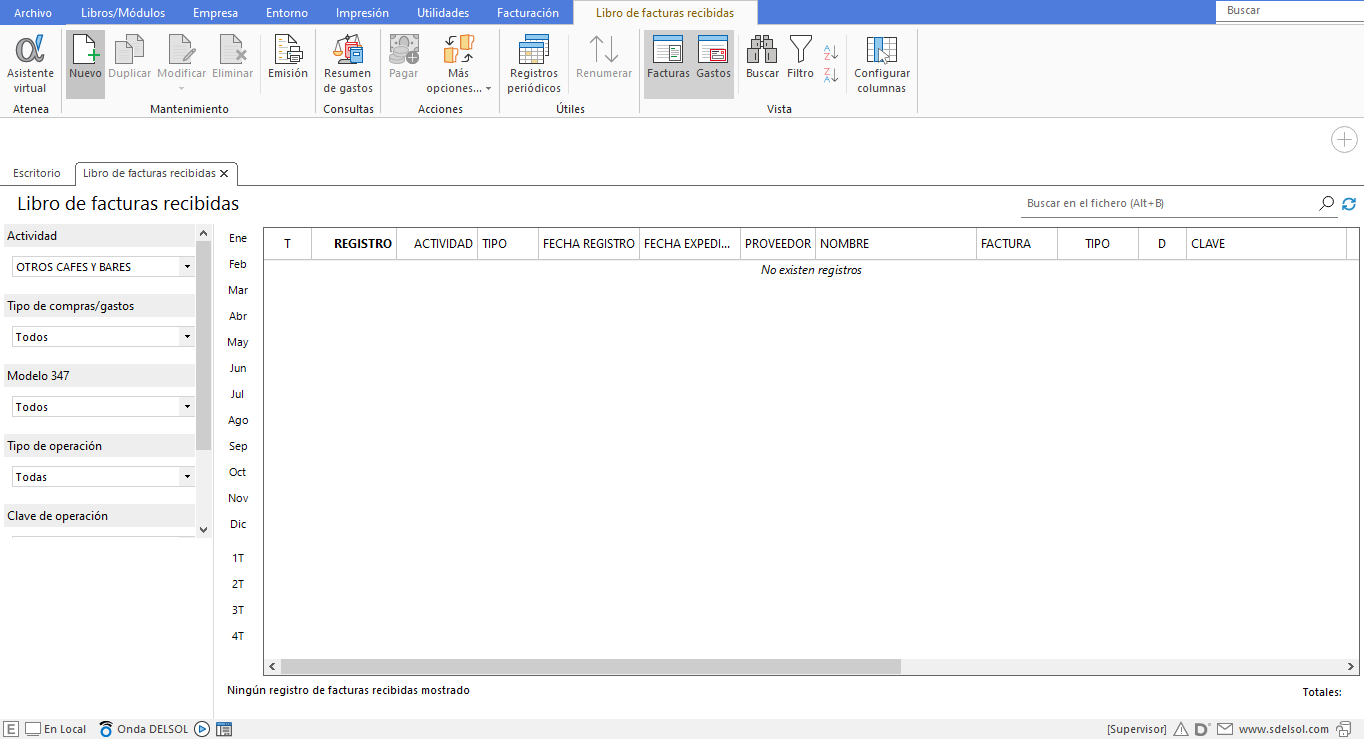1364x739 pixels.
Task: Switch to the Entorno ribbon tab
Action: coord(287,13)
